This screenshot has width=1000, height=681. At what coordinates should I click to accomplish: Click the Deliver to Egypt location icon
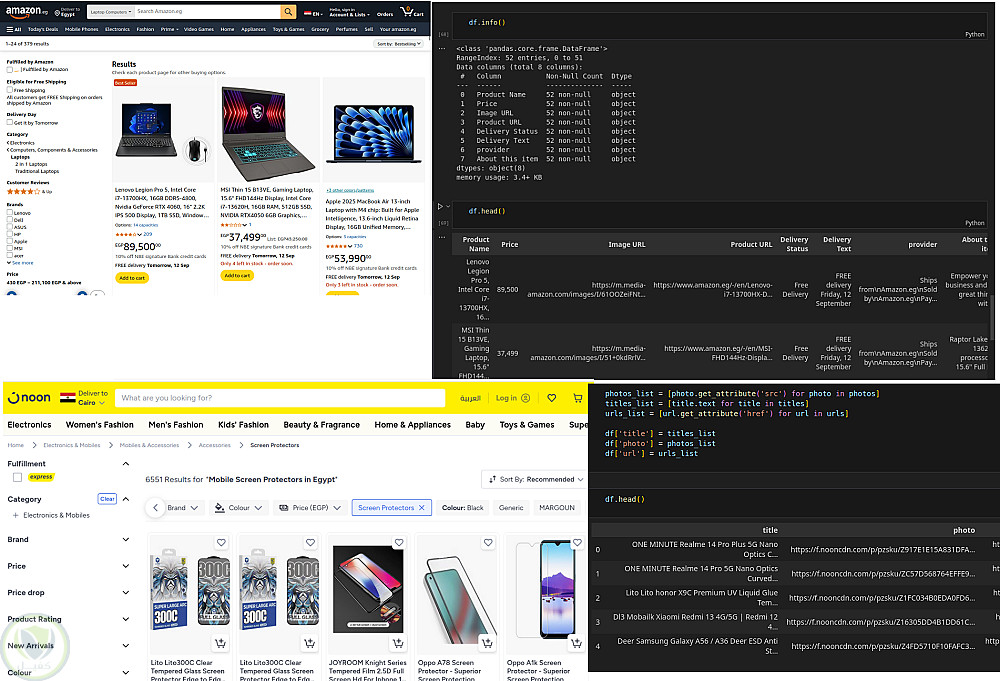(57, 12)
